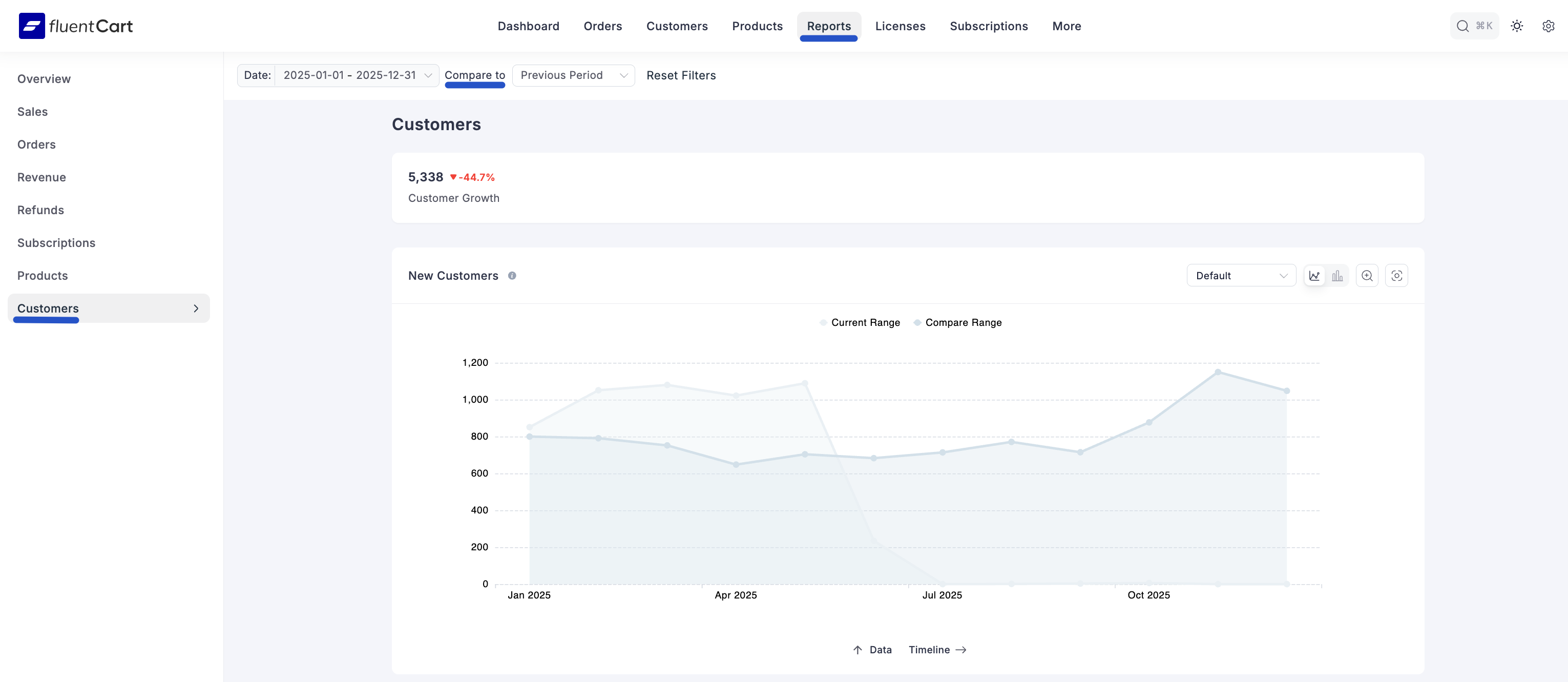Click the October peak point on chart
The width and height of the screenshot is (1568, 682).
click(x=1218, y=372)
